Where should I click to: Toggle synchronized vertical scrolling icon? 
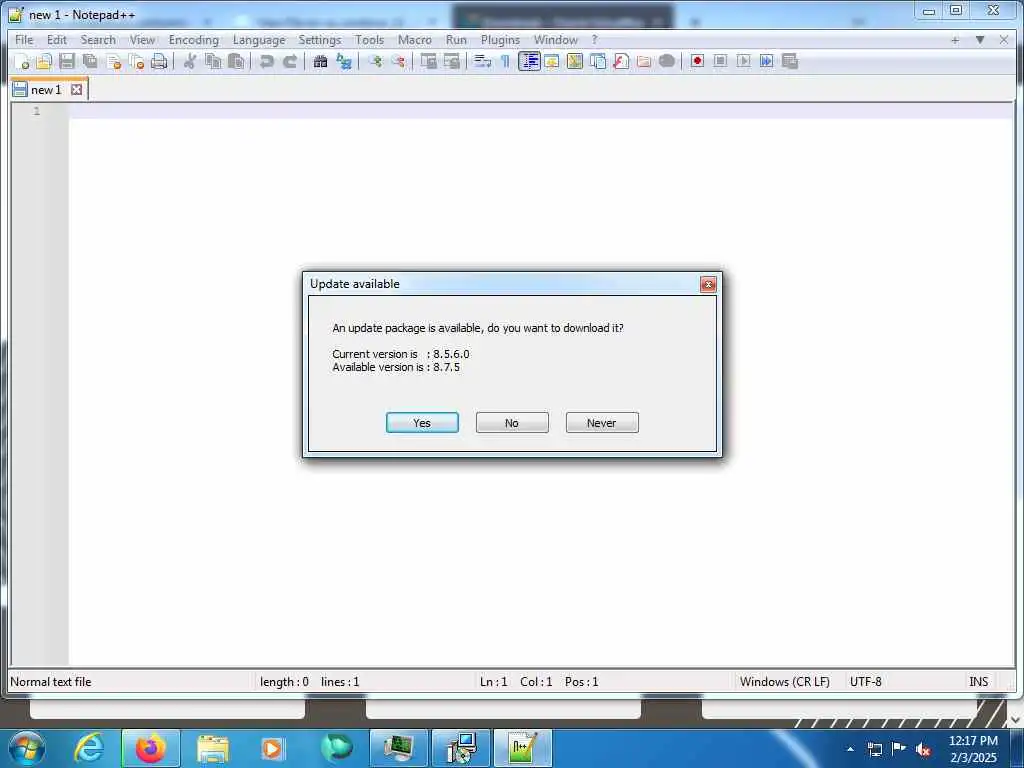(x=428, y=61)
